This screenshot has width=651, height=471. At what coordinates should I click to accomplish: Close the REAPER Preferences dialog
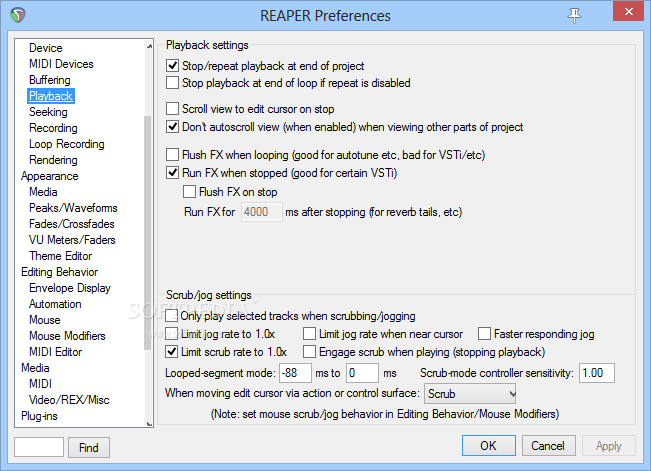629,12
